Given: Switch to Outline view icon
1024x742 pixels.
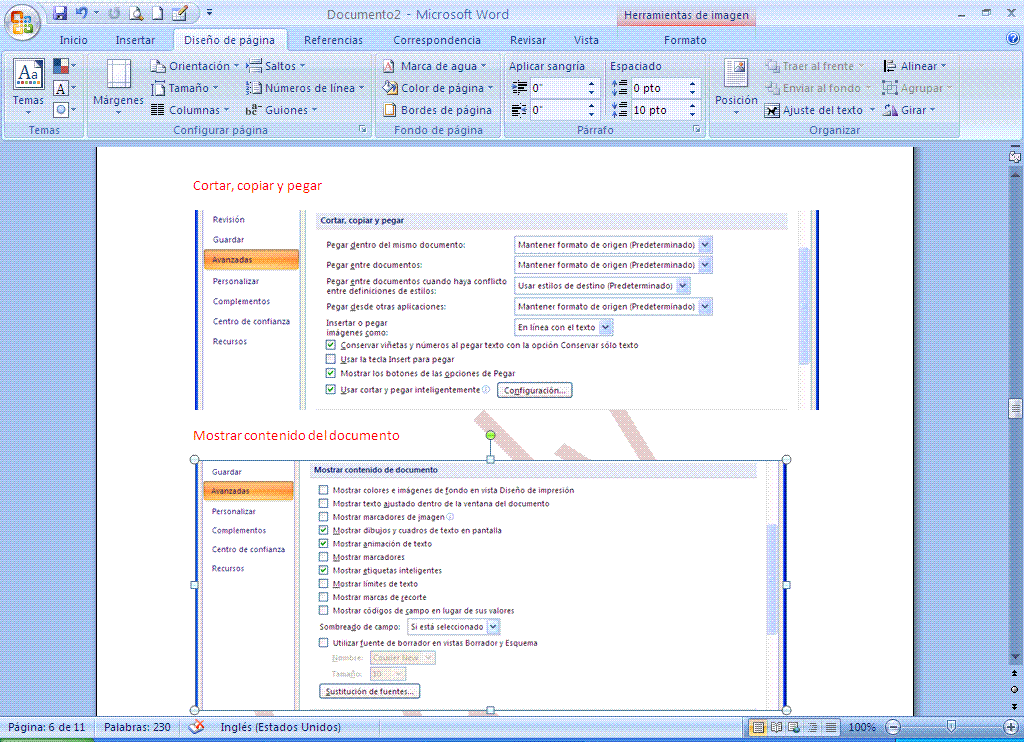Looking at the screenshot, I should 812,727.
